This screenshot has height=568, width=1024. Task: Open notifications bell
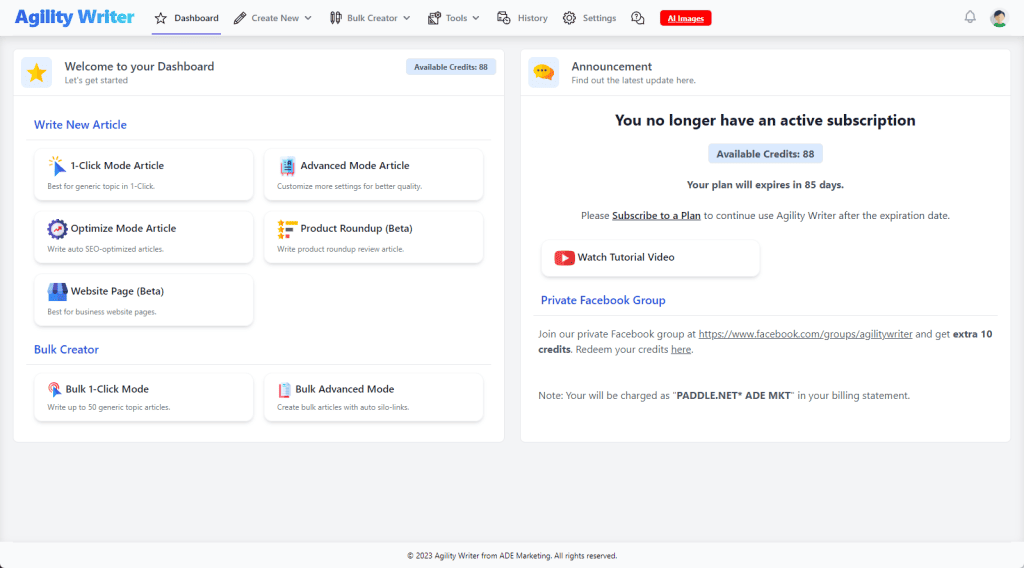pyautogui.click(x=970, y=17)
